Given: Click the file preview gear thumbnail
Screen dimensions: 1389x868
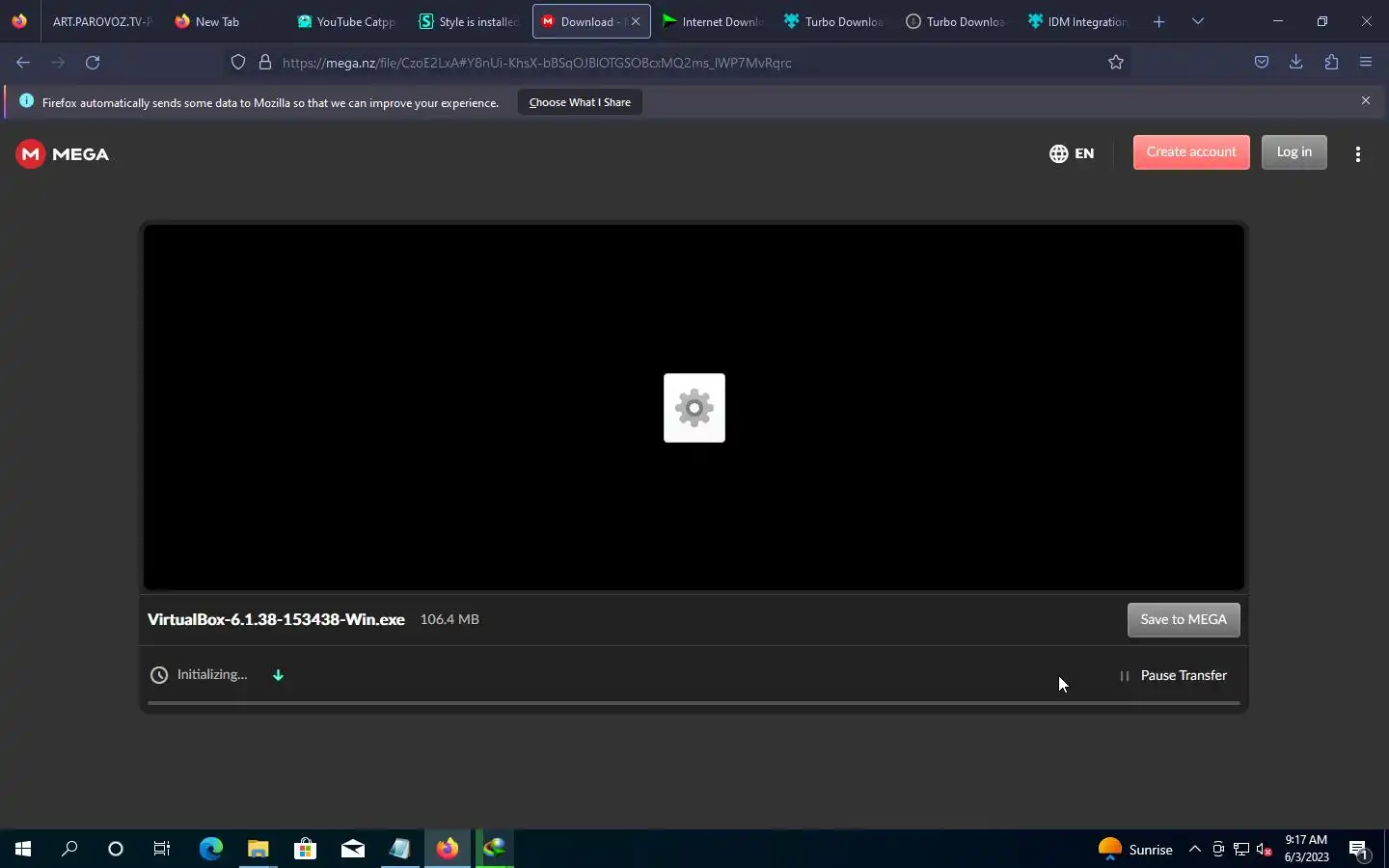Looking at the screenshot, I should coord(694,408).
